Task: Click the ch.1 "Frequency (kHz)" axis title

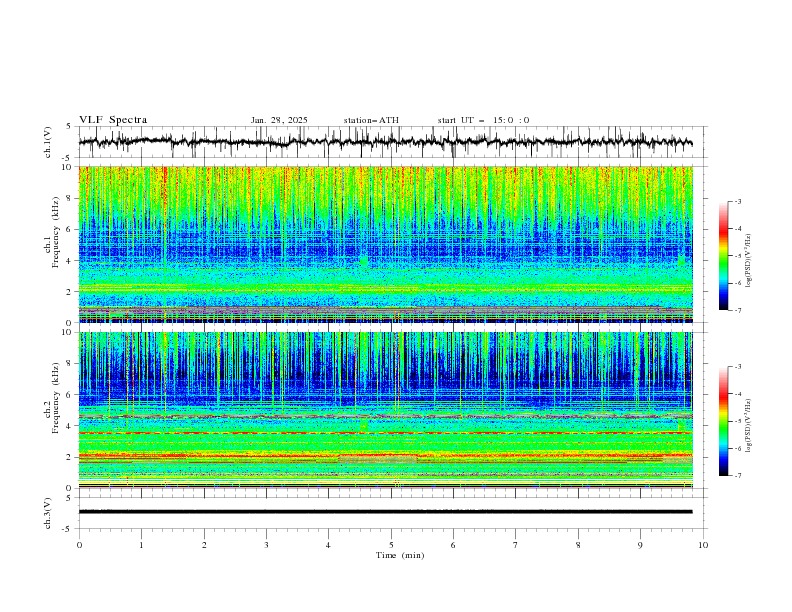Action: pos(55,232)
